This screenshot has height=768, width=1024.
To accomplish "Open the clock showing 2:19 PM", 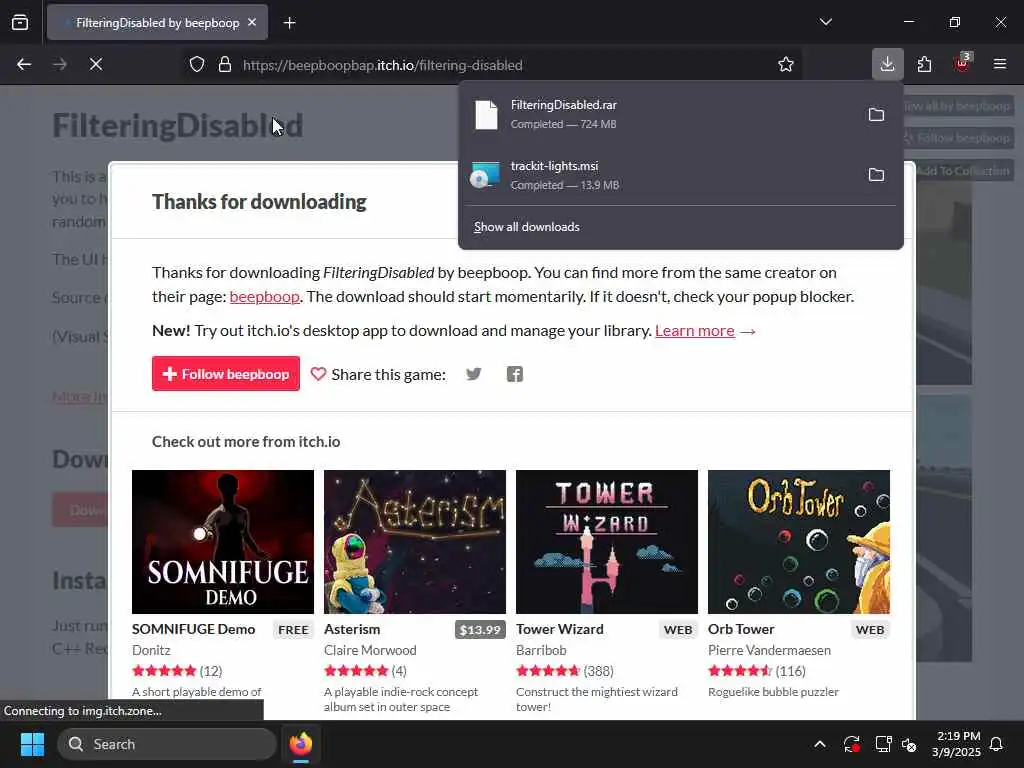I will pyautogui.click(x=956, y=744).
